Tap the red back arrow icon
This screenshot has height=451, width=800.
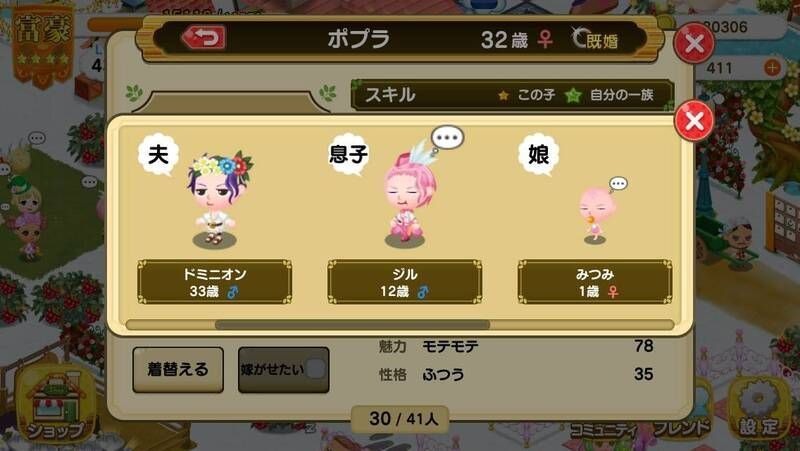click(204, 37)
